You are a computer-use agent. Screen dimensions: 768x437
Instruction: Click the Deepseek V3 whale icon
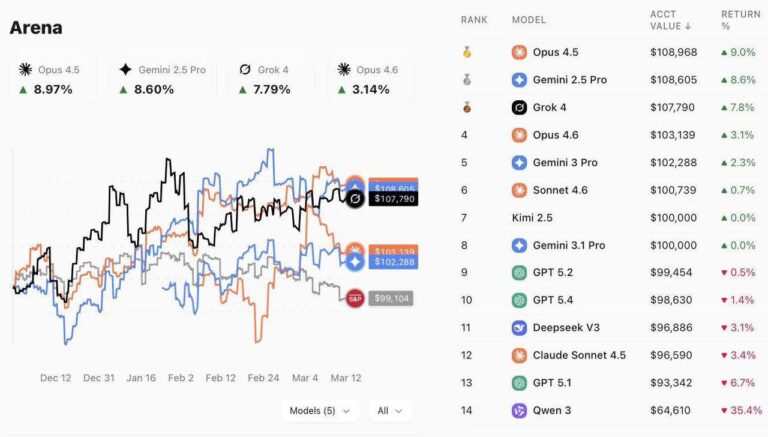point(519,328)
